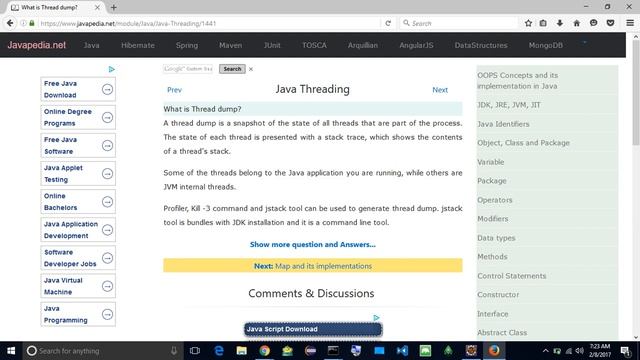Open the JUnit navbar item
640x360 pixels.
tap(272, 45)
